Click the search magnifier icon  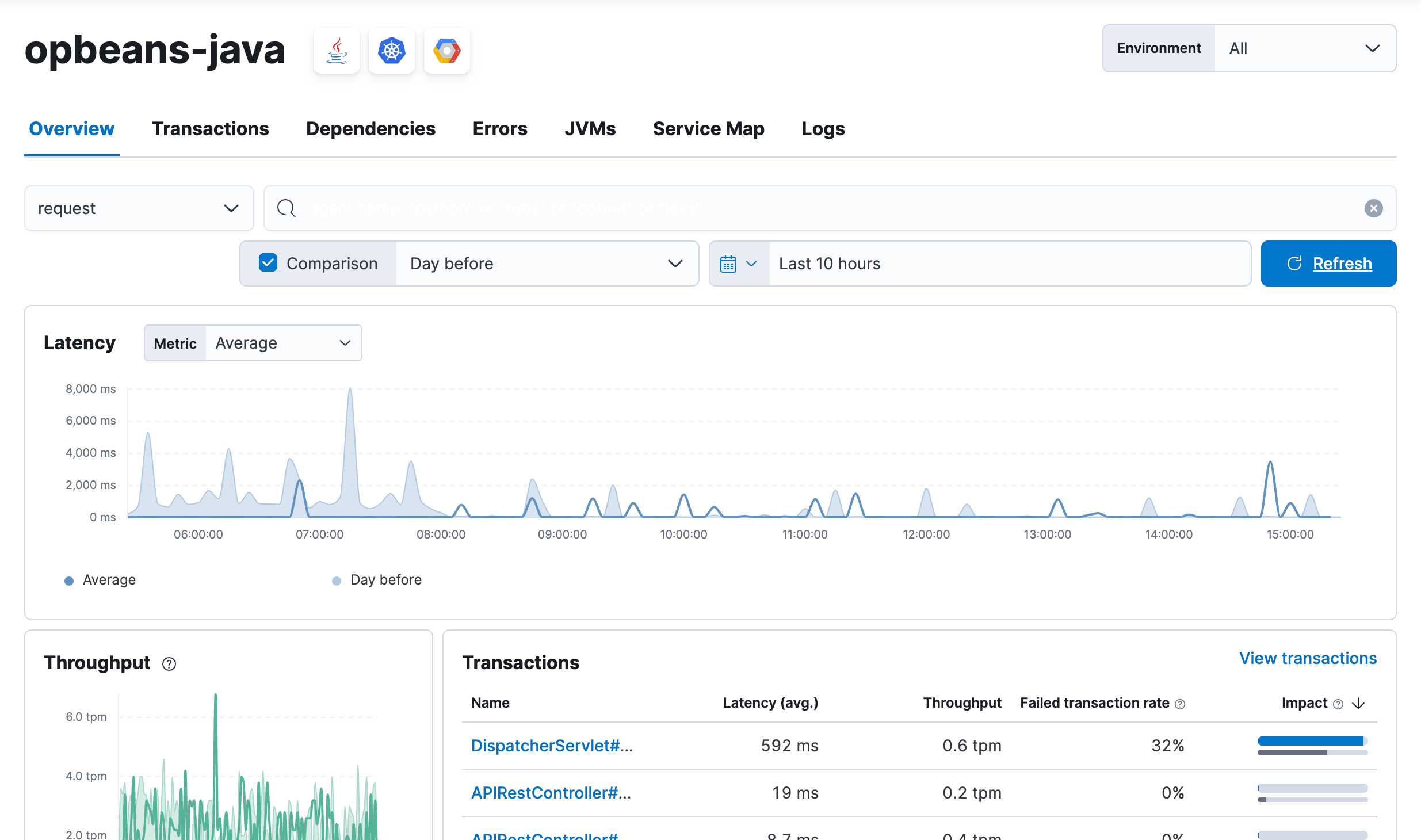pos(286,208)
